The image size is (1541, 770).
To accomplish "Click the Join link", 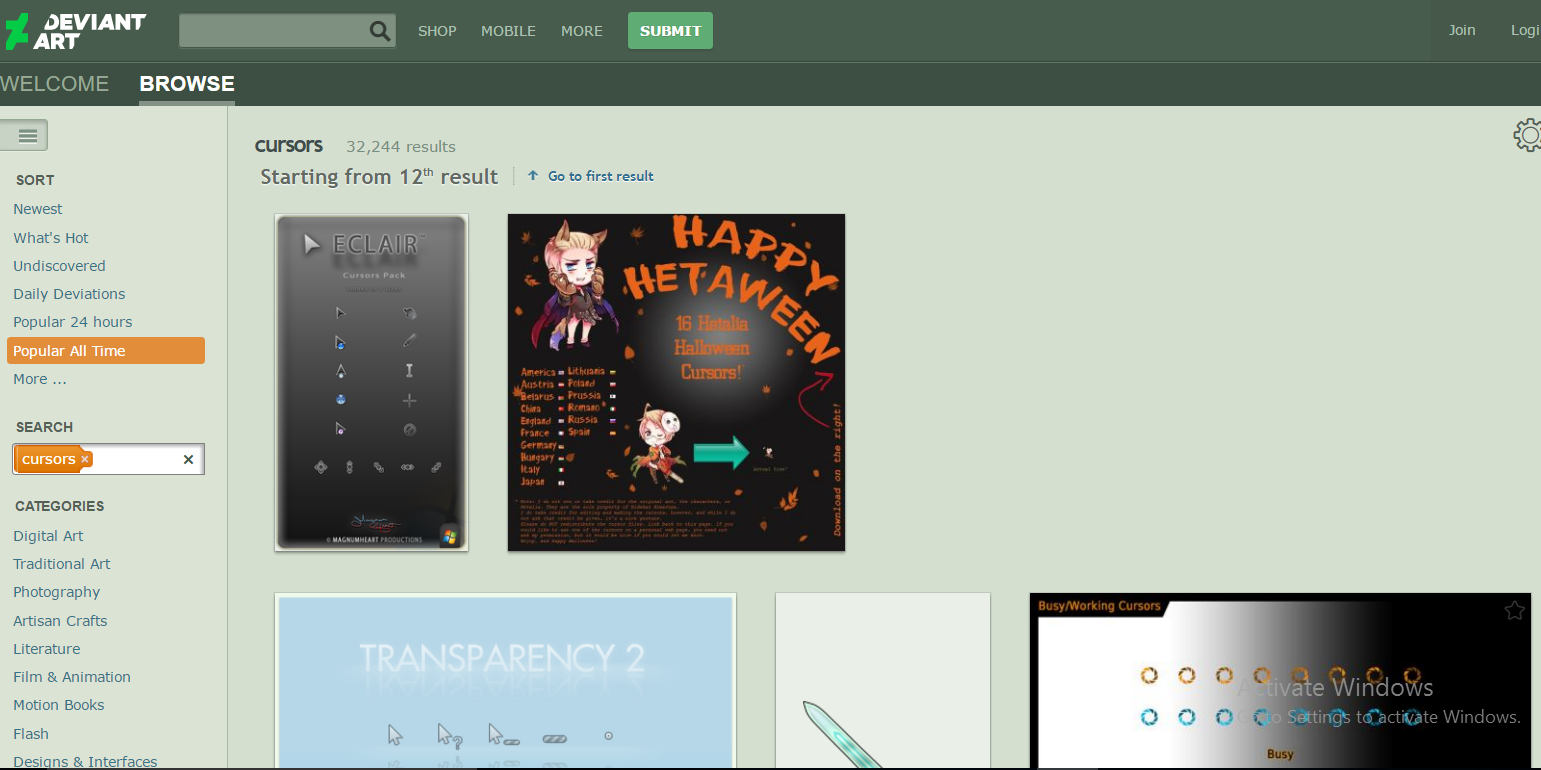I will click(1462, 30).
